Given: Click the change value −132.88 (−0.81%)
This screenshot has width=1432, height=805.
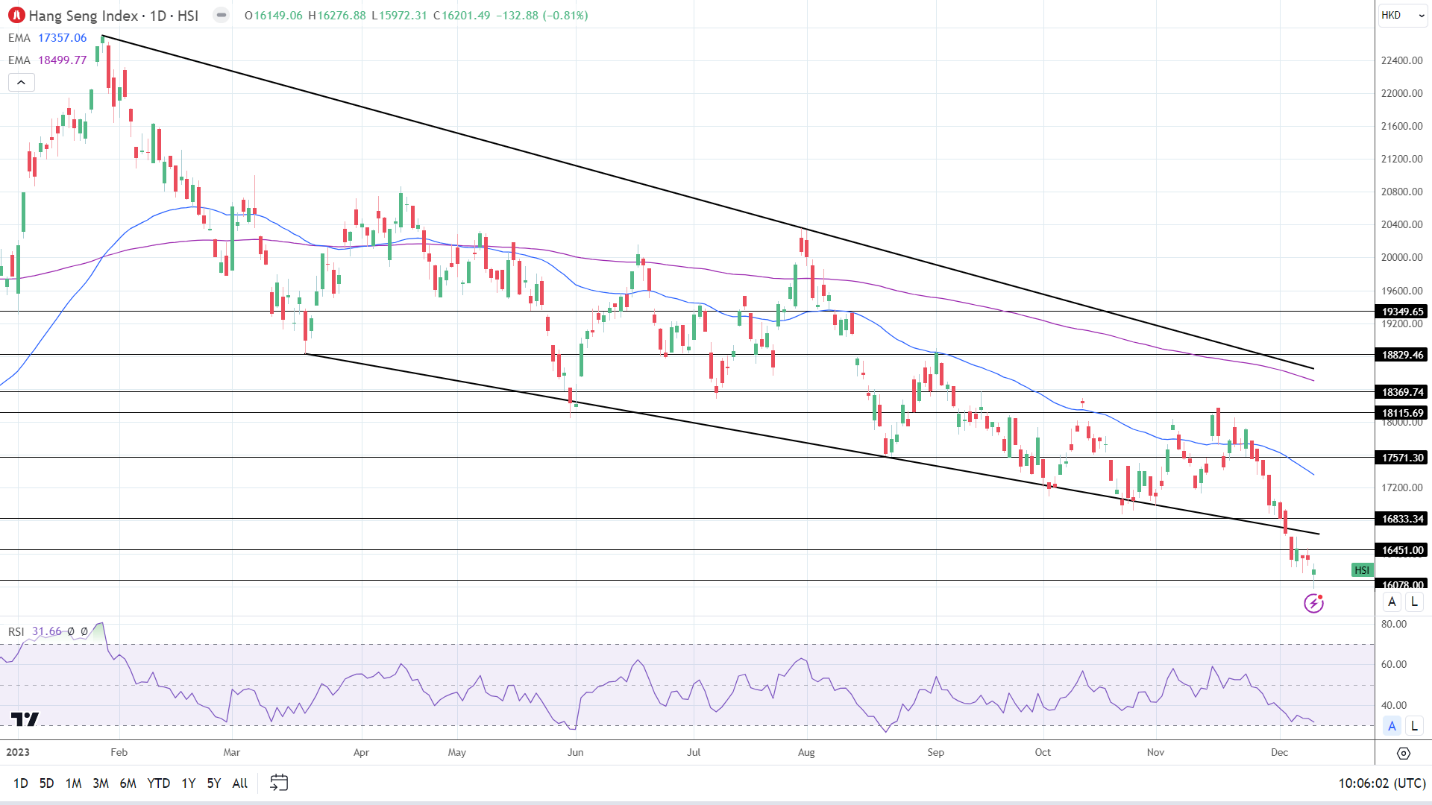Looking at the screenshot, I should point(542,16).
